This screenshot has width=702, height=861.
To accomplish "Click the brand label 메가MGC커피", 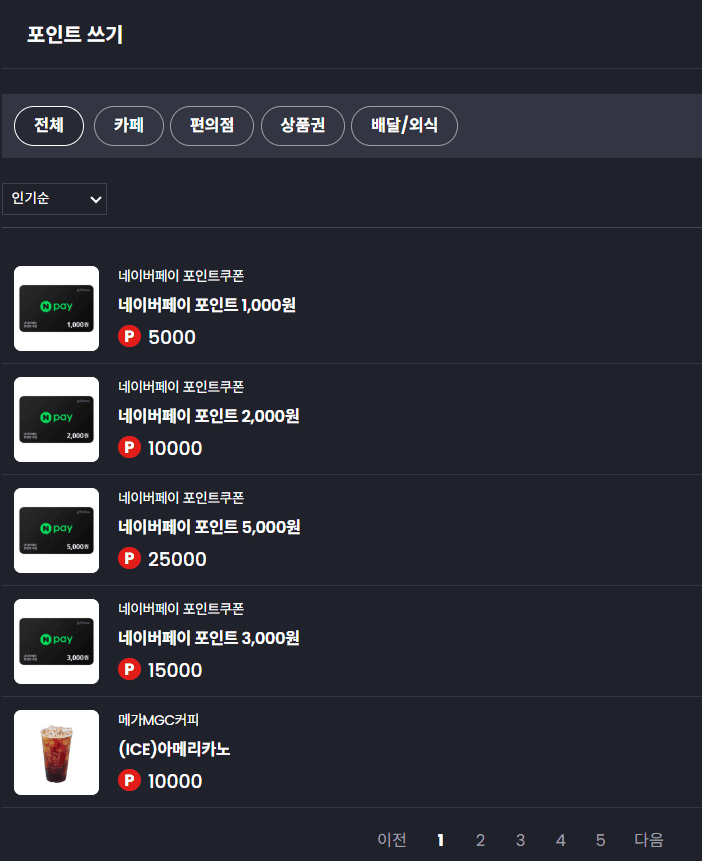I will (159, 719).
